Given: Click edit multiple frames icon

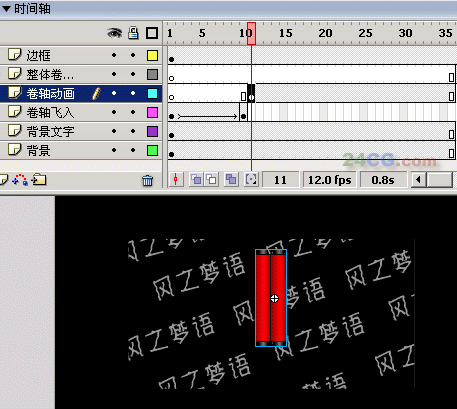Looking at the screenshot, I should coord(231,180).
